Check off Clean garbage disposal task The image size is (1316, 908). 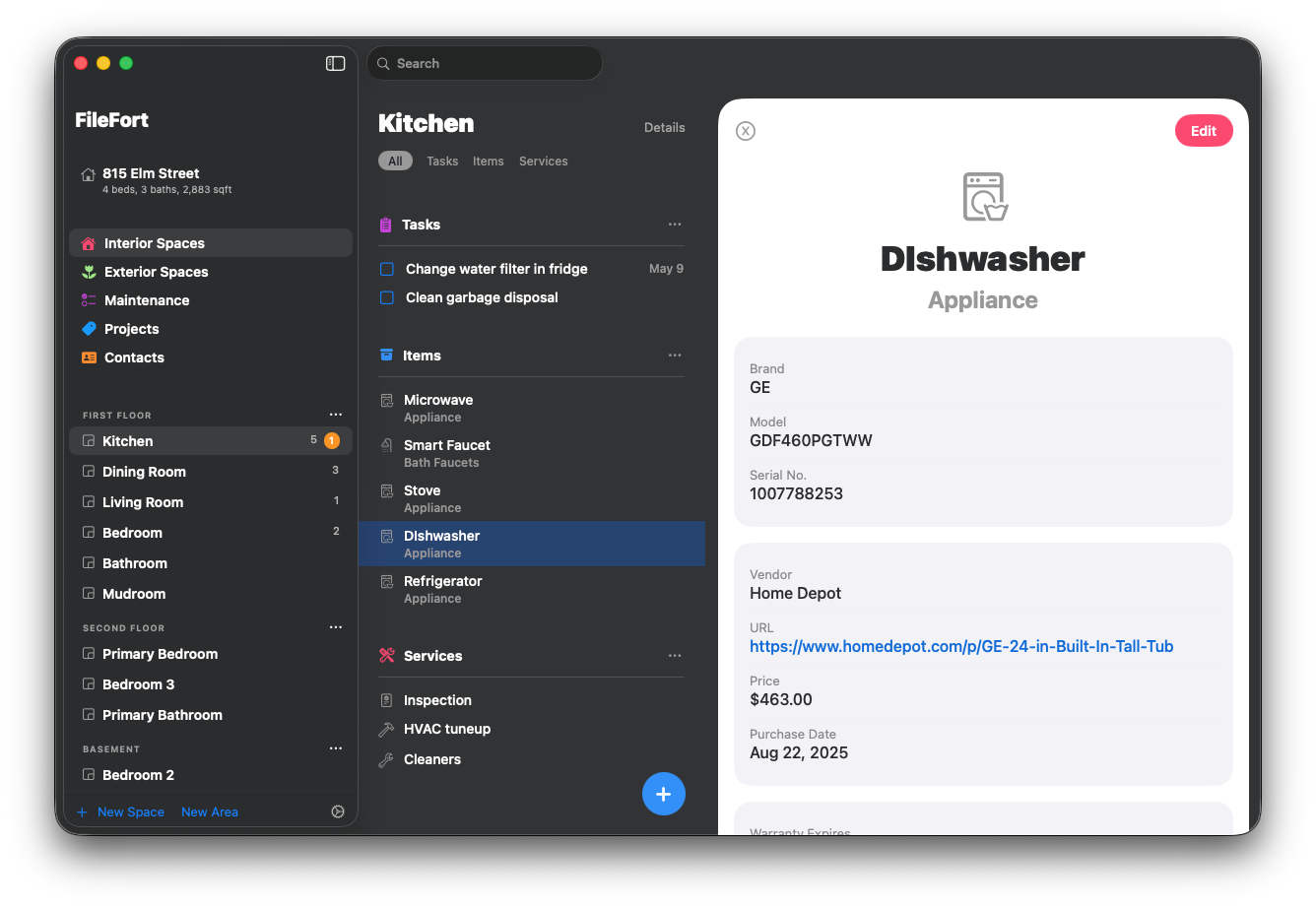coord(387,297)
